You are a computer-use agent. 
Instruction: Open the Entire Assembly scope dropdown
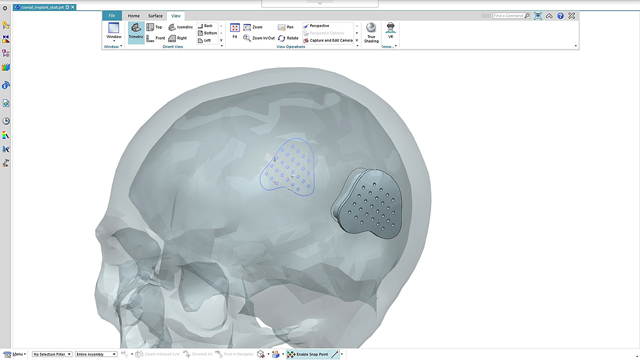coord(96,354)
